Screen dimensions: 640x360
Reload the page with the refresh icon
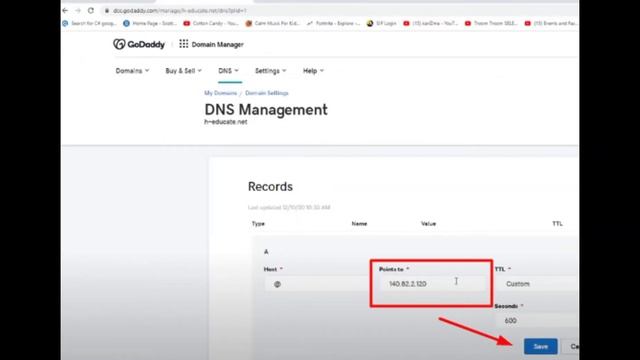(x=91, y=11)
